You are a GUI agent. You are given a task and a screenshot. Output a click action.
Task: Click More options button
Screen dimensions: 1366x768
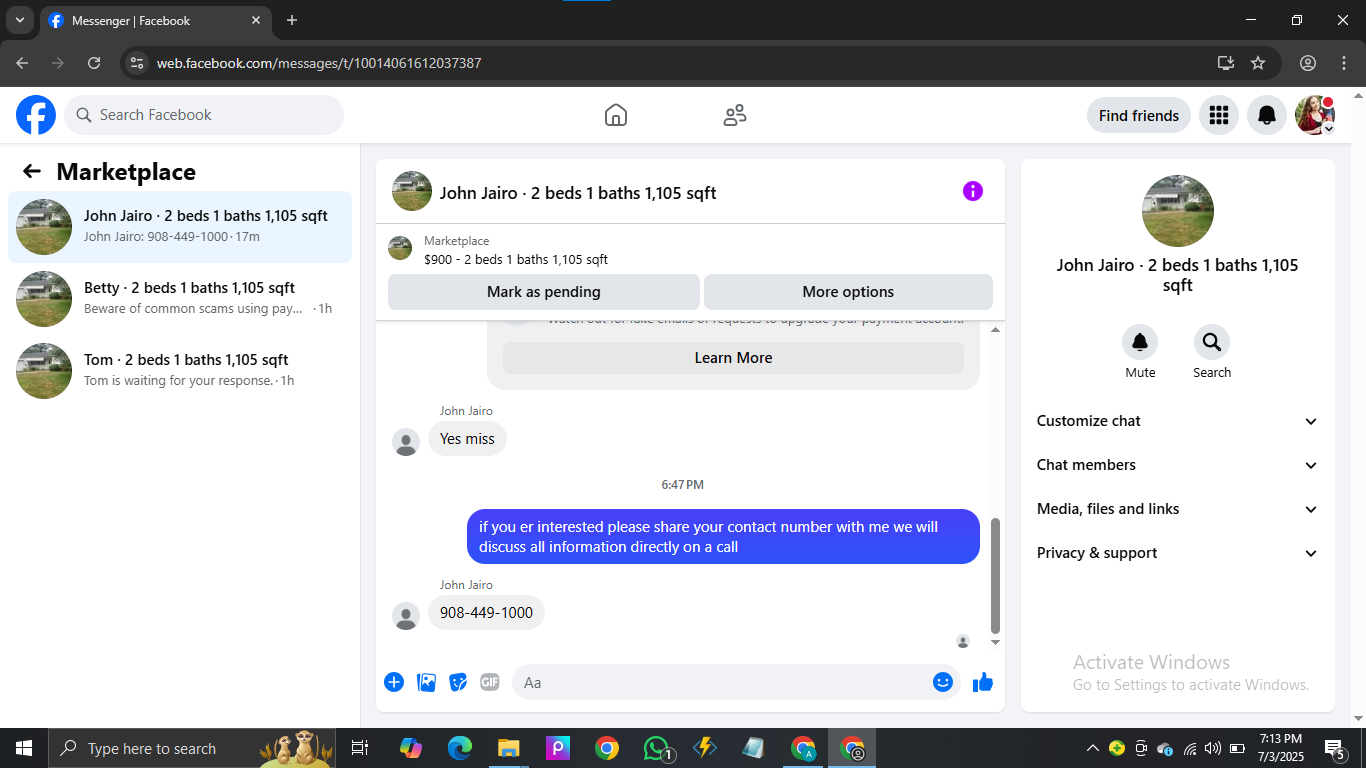[x=848, y=292]
